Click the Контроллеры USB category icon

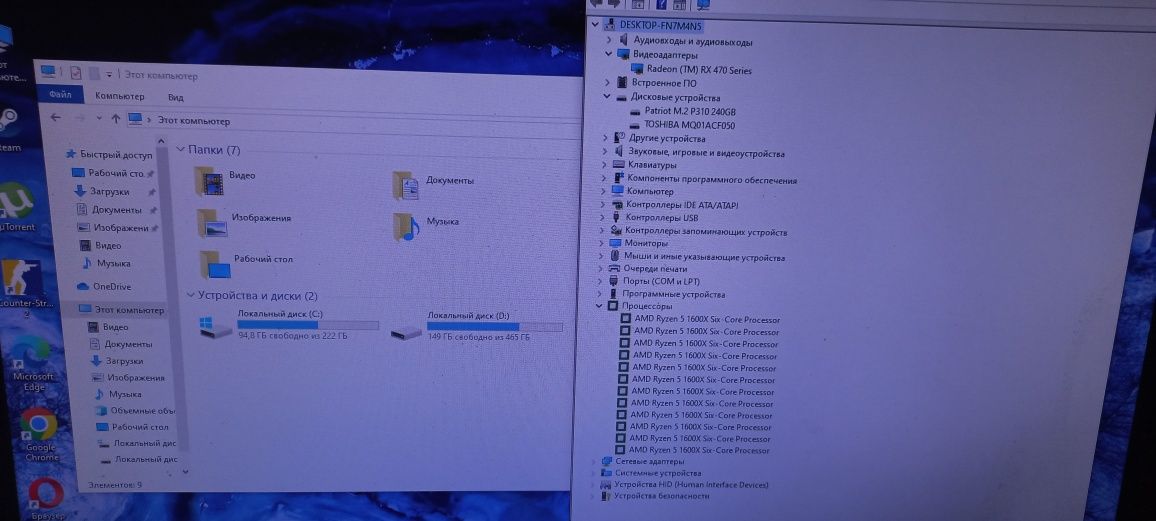click(x=616, y=217)
